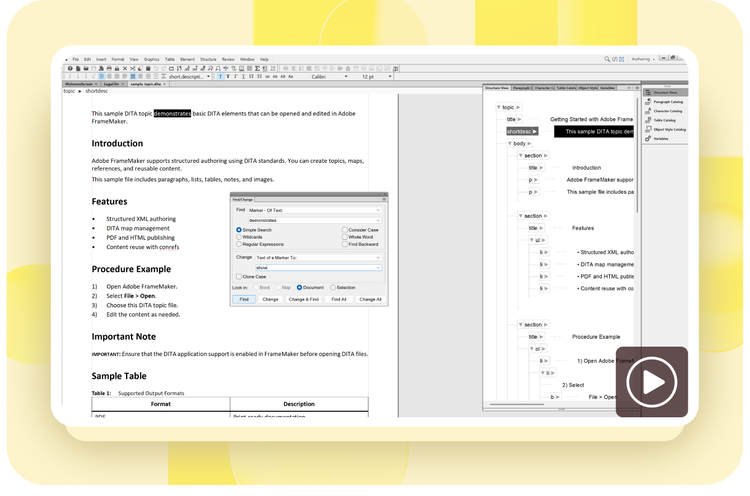Switch to the WelcomeScreen document tab
Image resolution: width=750 pixels, height=496 pixels.
tap(81, 84)
